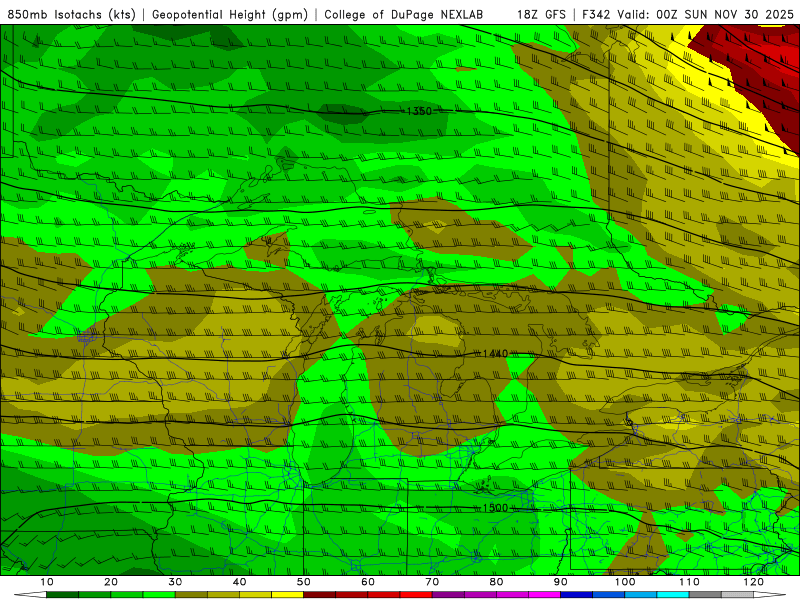Click the legend value 60
800x600 pixels.
pos(368,582)
